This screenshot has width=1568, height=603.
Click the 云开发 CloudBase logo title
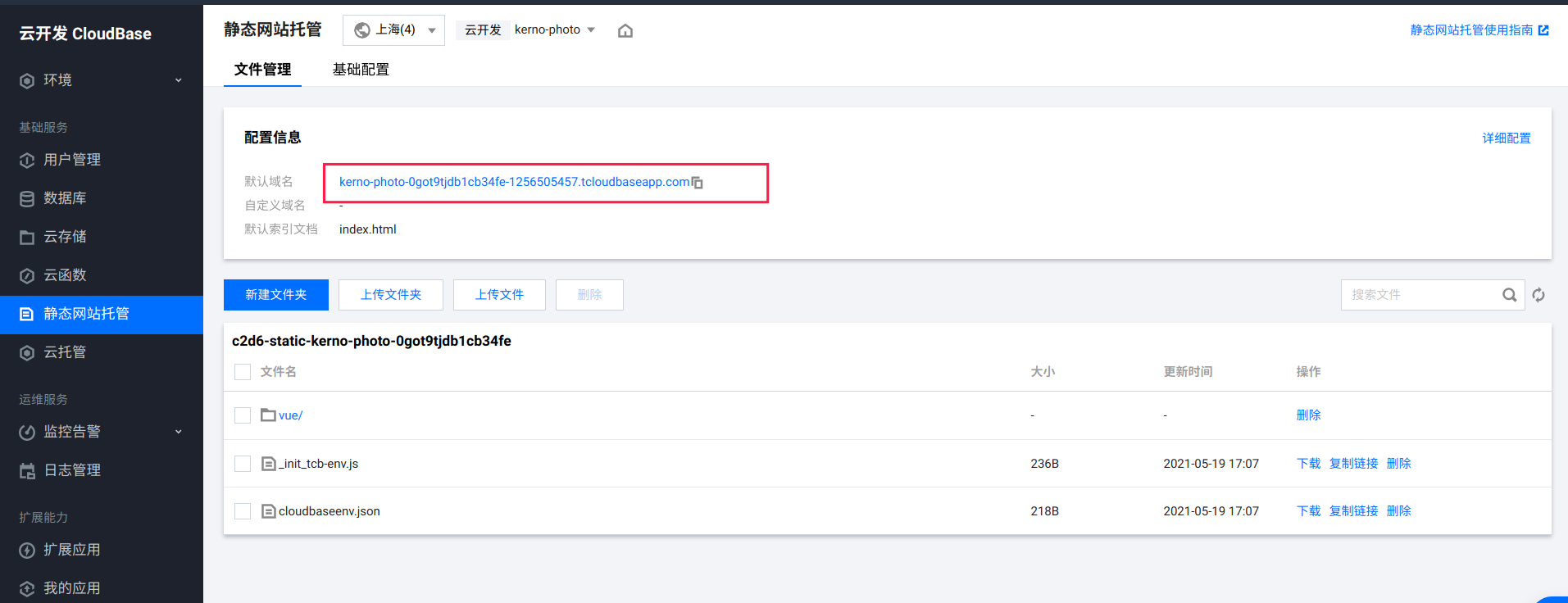tap(85, 34)
